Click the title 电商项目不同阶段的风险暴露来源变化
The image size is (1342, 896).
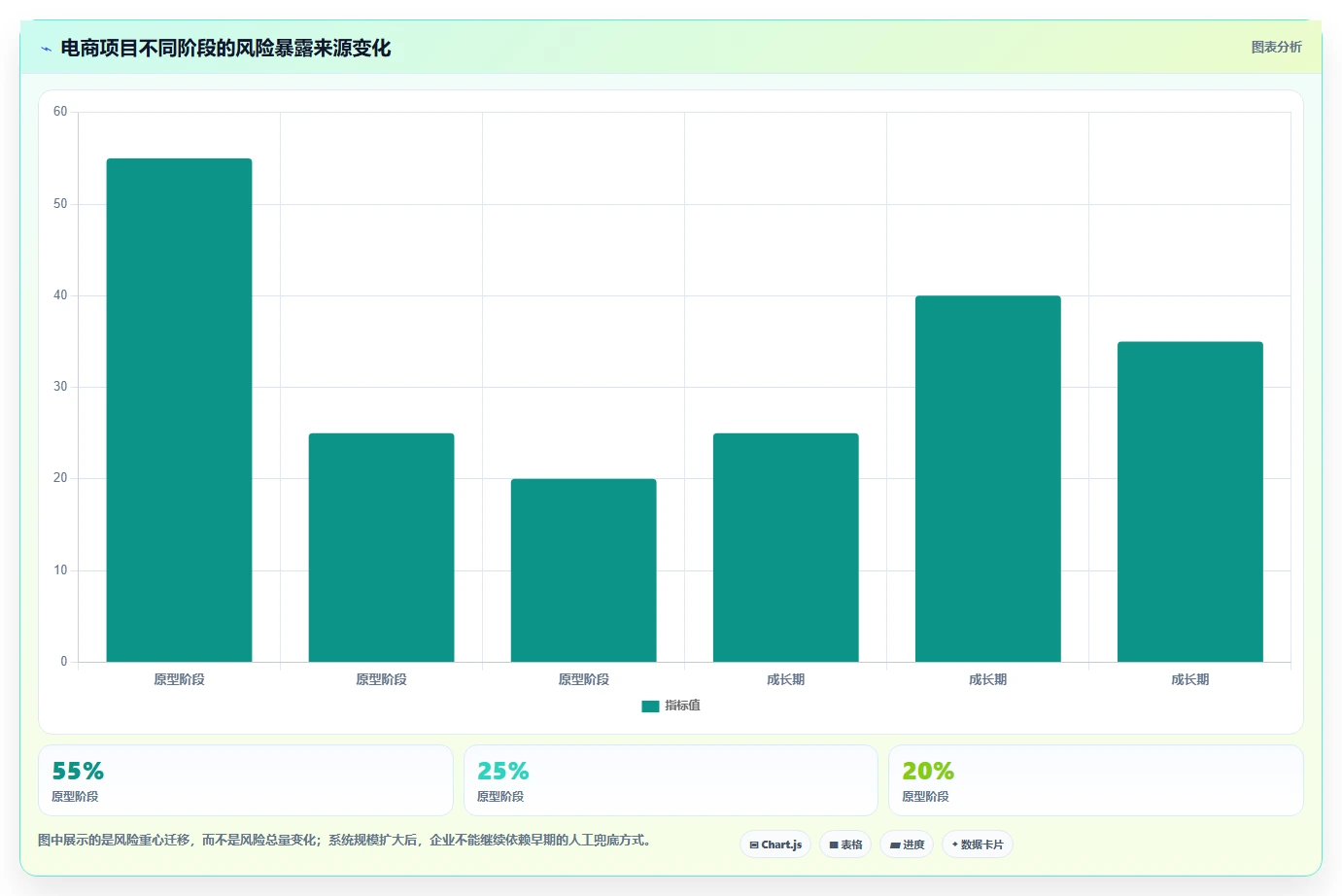pos(225,48)
